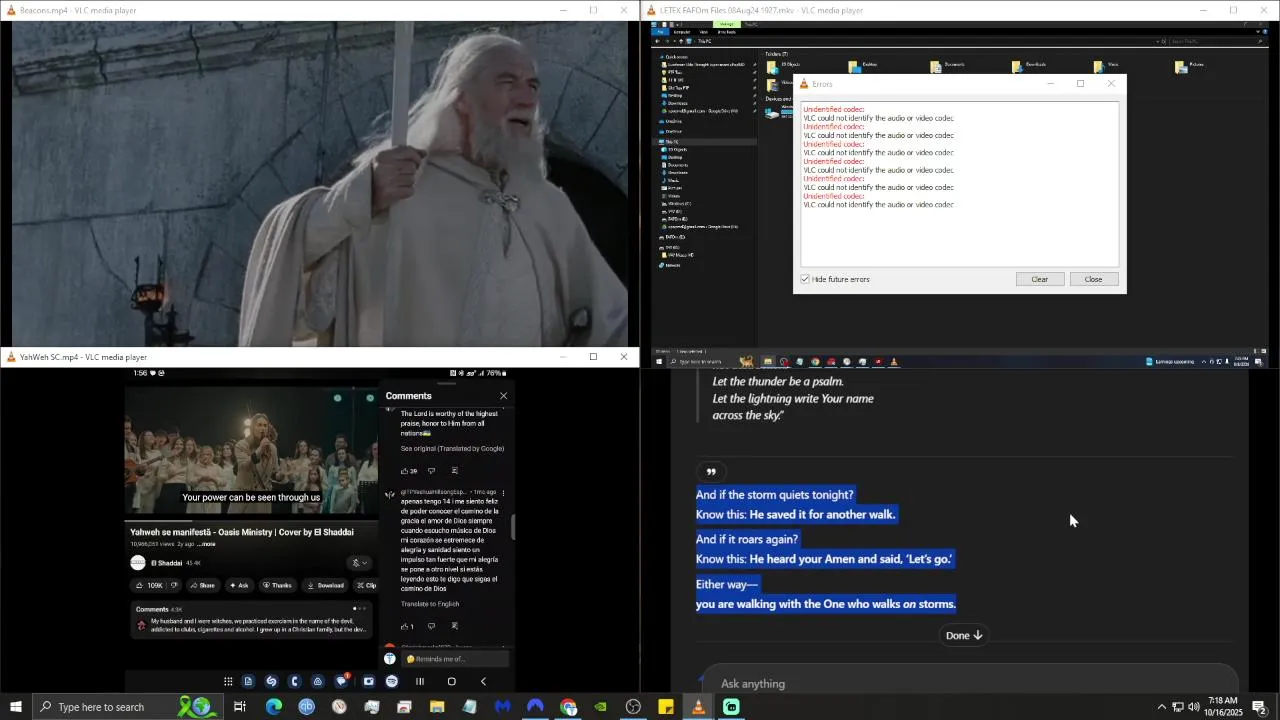Toggle the Hide future errors checkbox
Screen dimensions: 1280x720
click(805, 279)
